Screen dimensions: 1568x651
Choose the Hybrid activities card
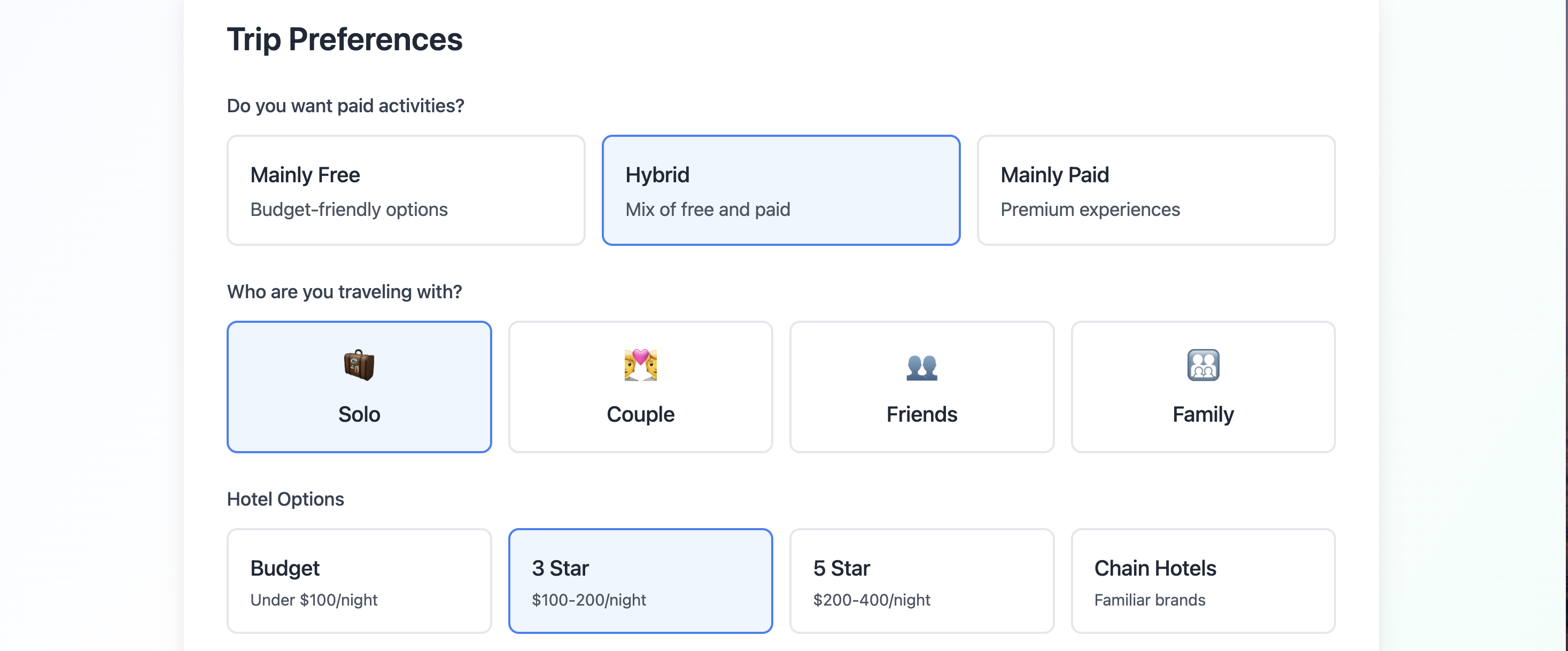tap(780, 191)
